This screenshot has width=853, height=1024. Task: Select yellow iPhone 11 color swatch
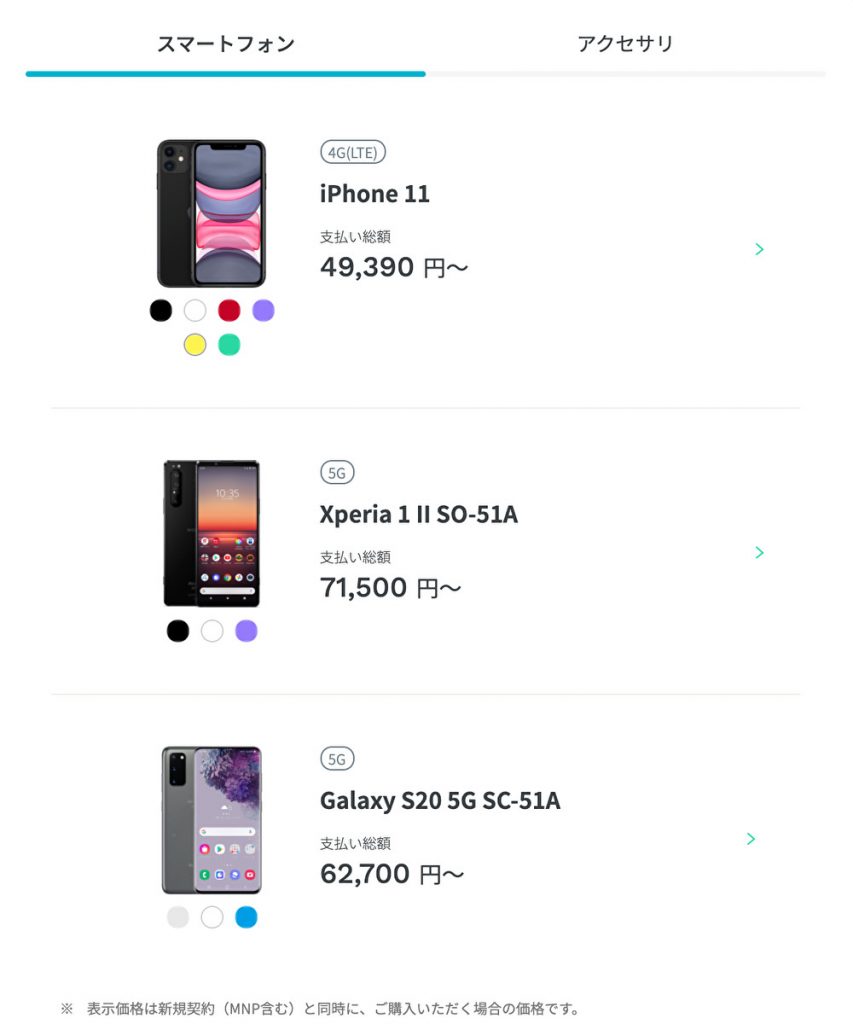(195, 344)
